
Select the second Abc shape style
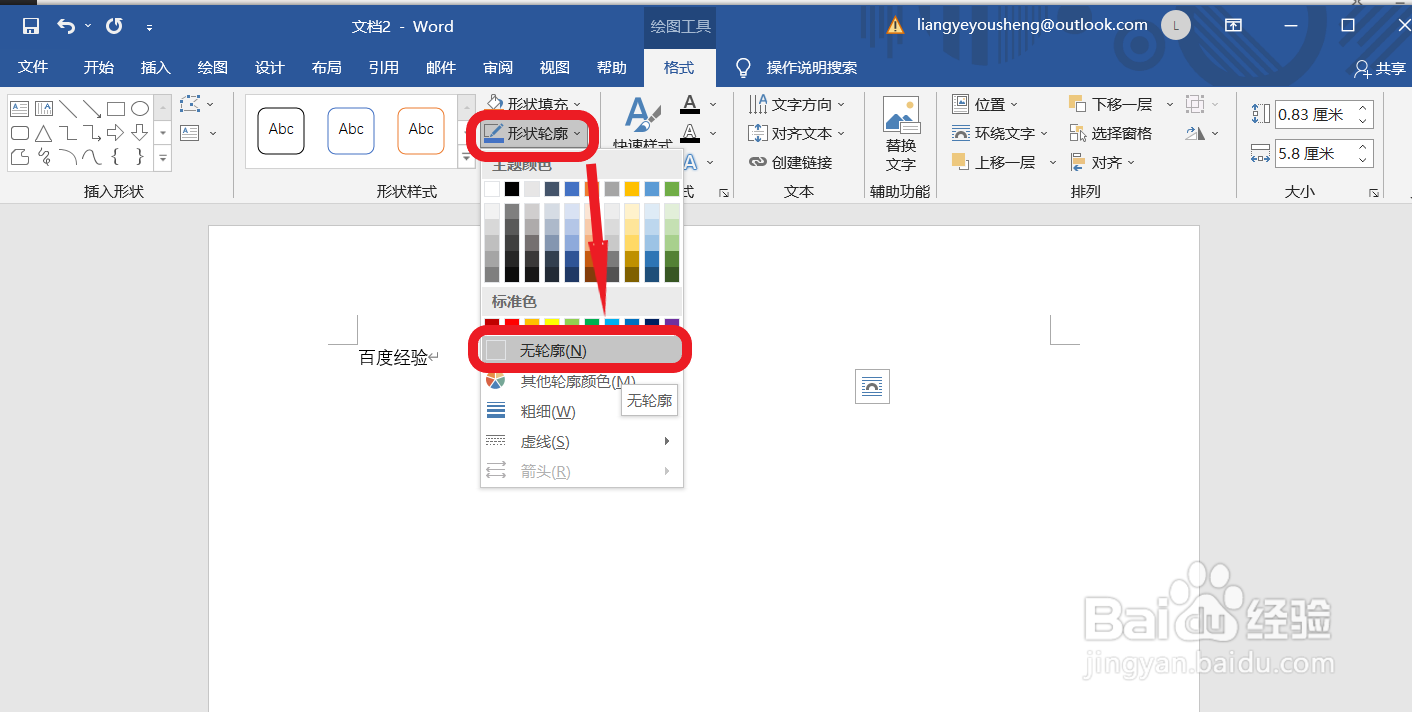click(x=351, y=130)
